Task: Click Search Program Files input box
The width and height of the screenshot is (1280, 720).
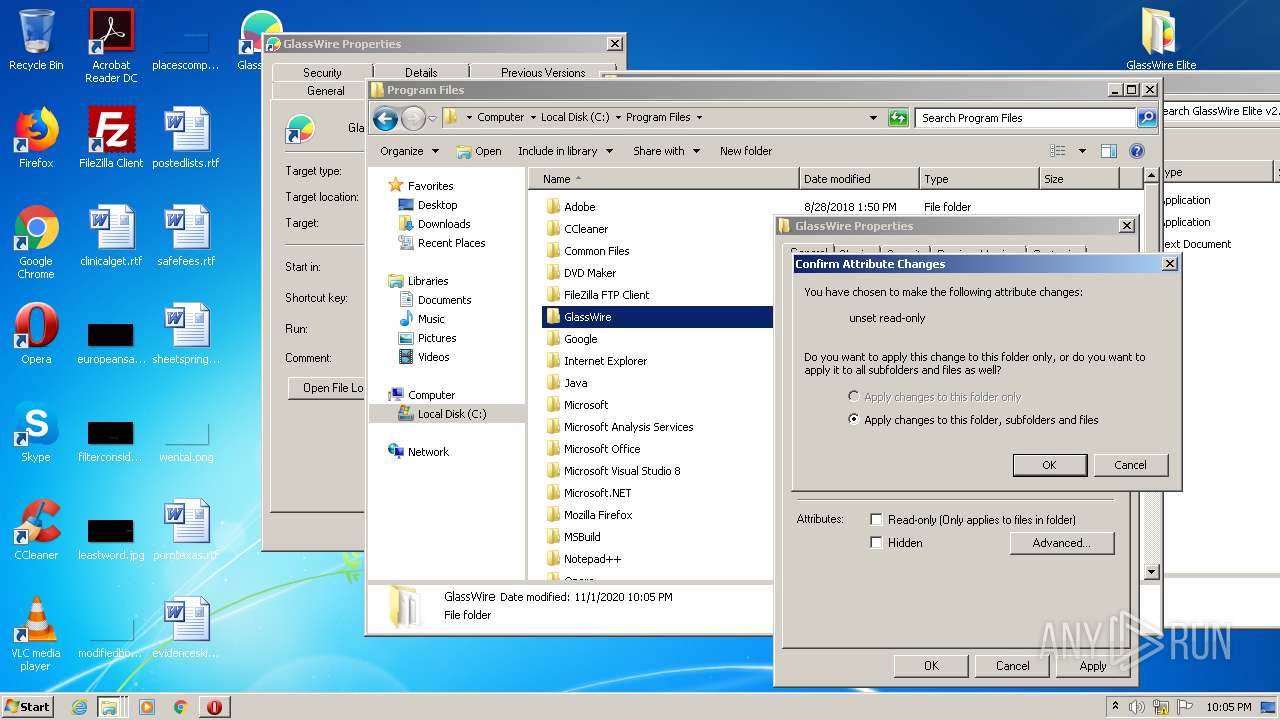Action: (1025, 118)
